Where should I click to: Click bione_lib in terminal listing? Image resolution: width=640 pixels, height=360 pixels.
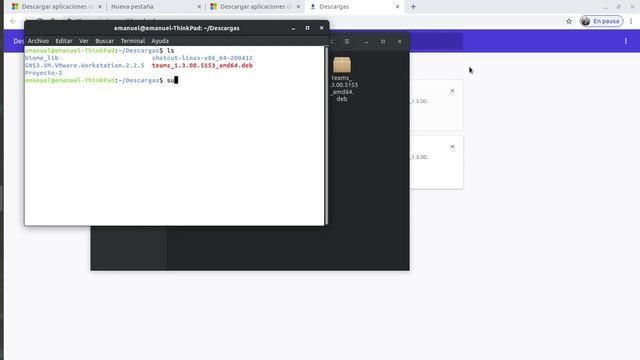[x=42, y=58]
